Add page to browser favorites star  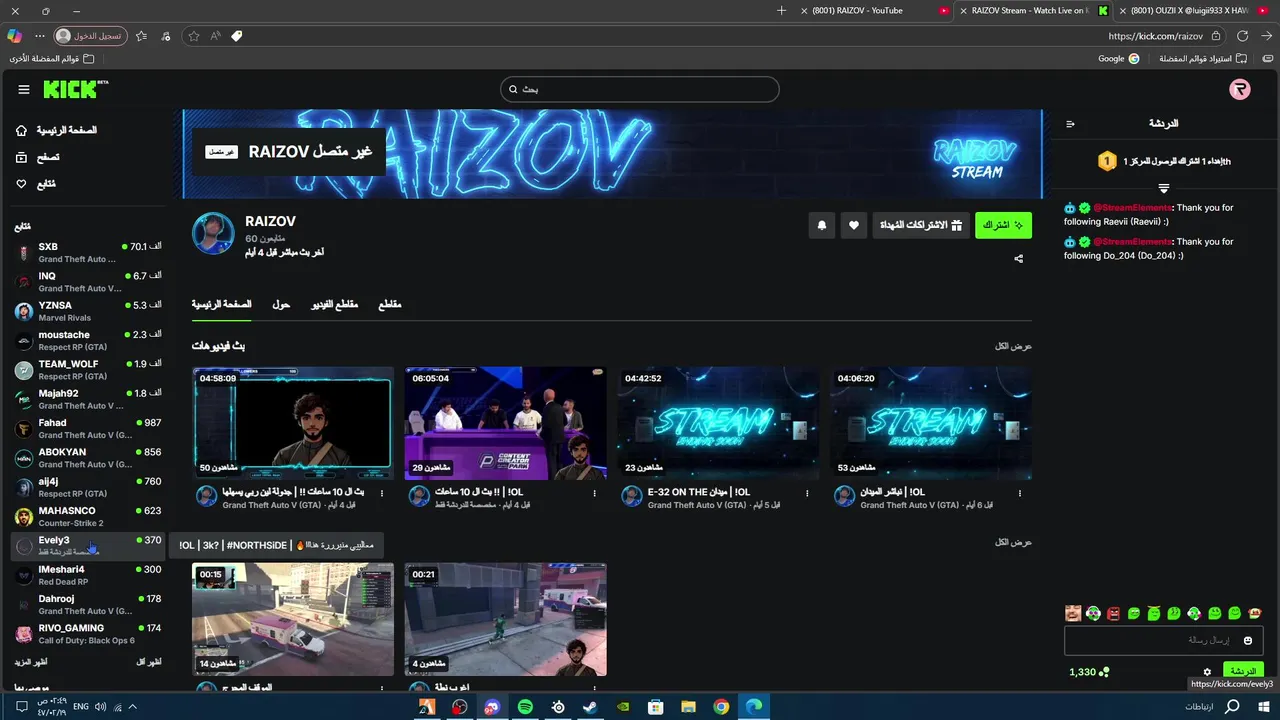point(194,36)
